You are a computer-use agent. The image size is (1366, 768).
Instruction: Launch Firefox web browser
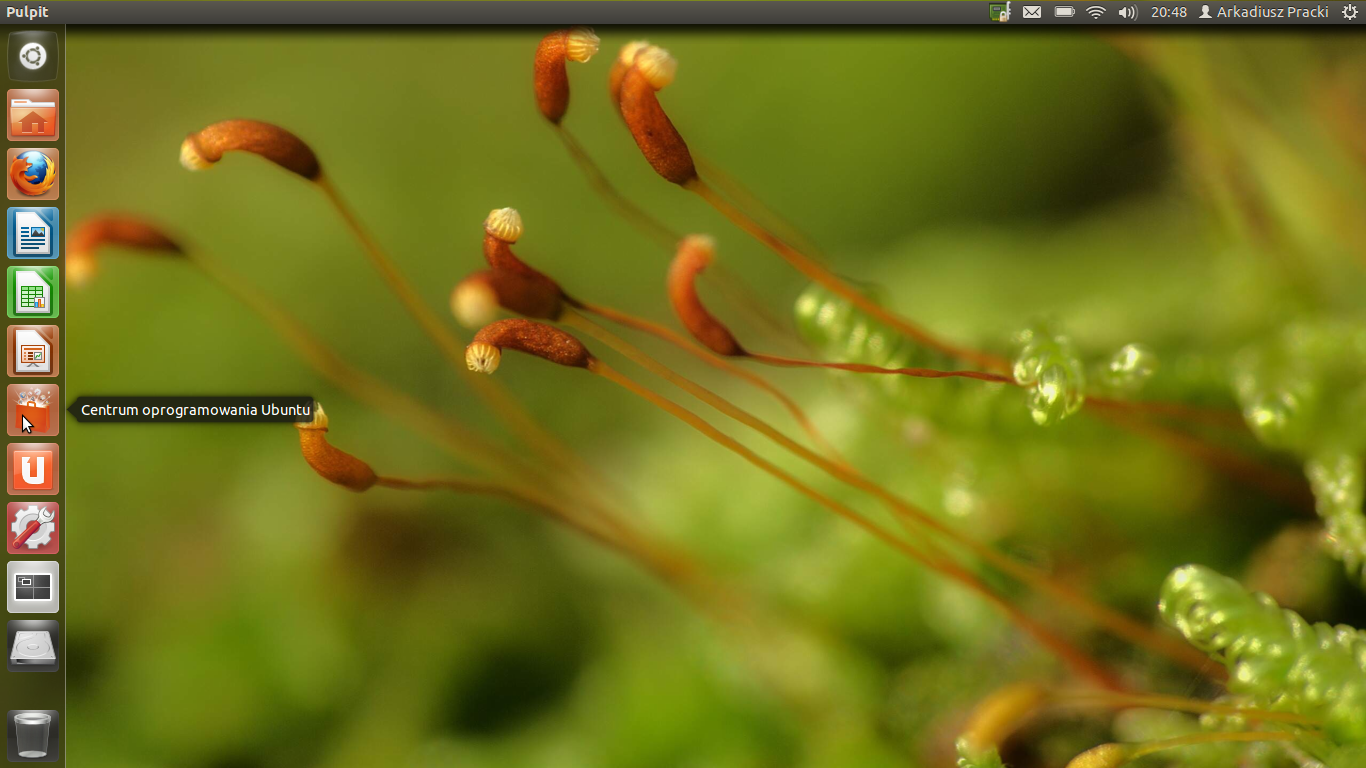pyautogui.click(x=33, y=174)
